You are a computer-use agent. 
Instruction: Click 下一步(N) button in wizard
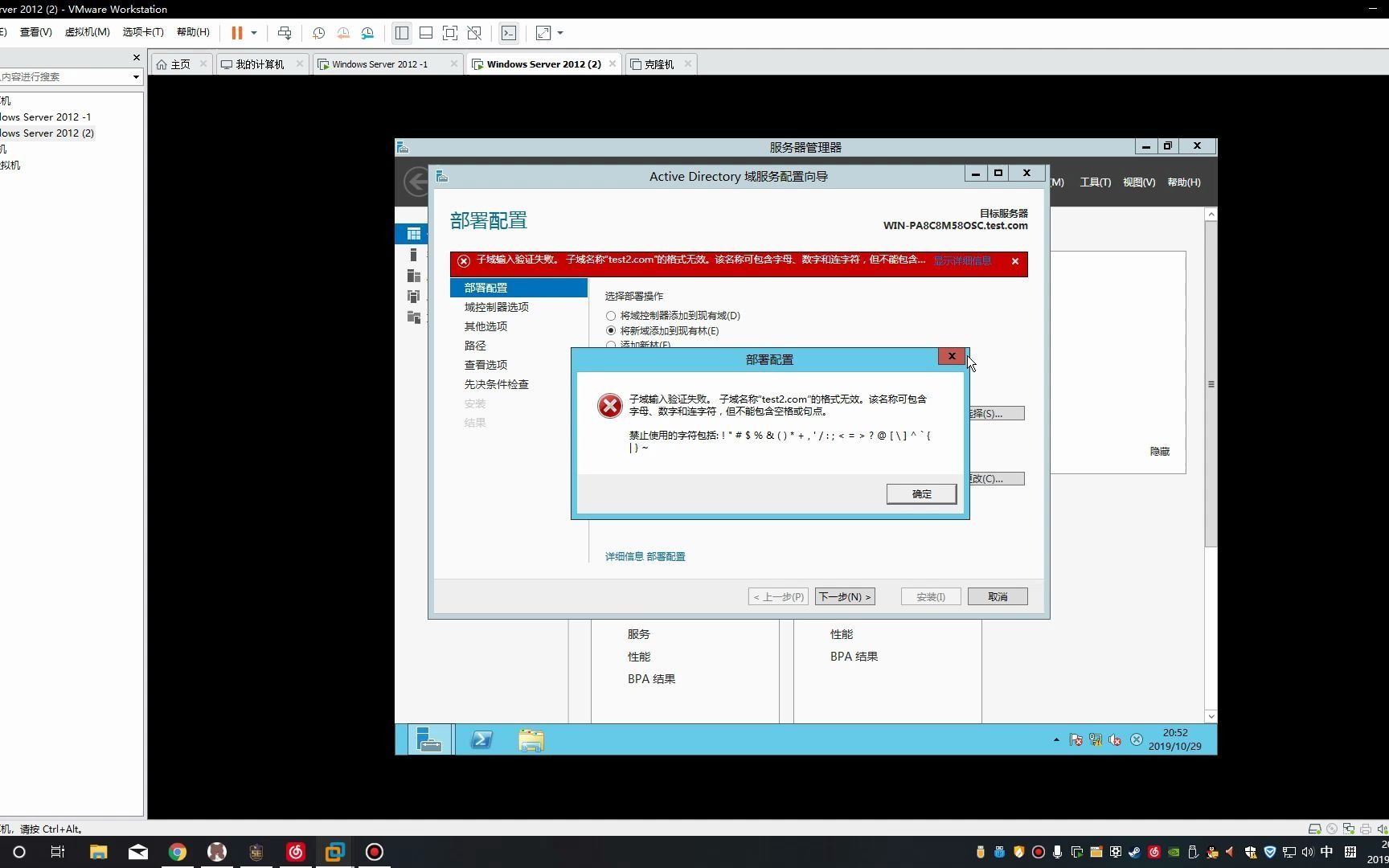pos(845,596)
